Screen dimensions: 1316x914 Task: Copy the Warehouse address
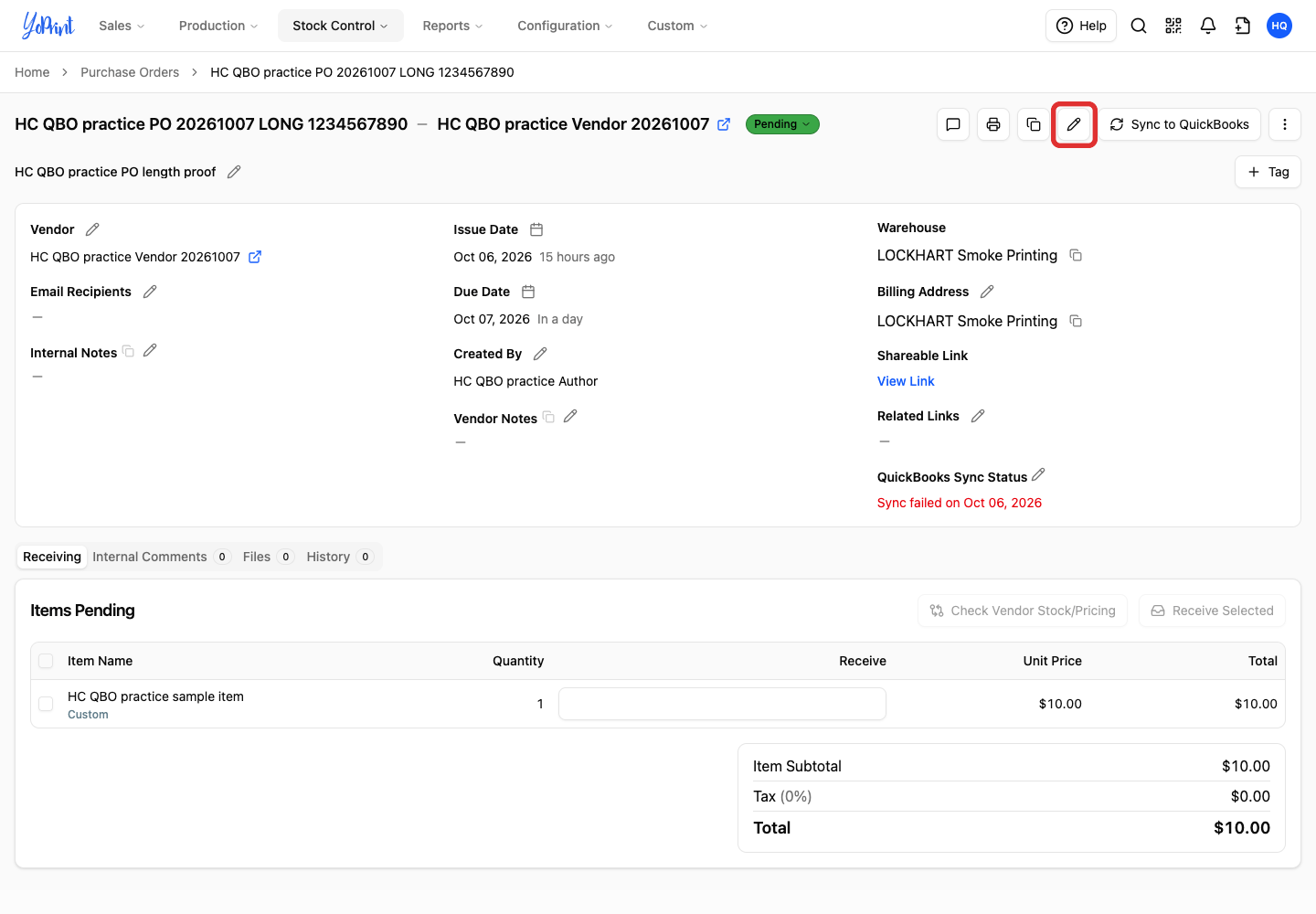1076,255
